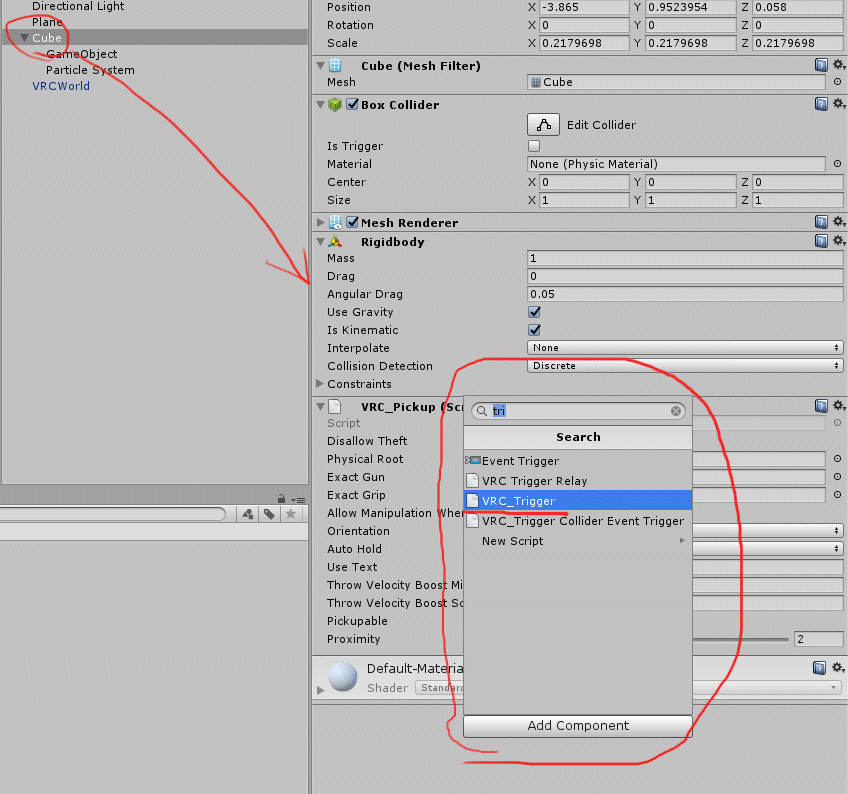Search by label tag icon
This screenshot has width=848, height=794.
pyautogui.click(x=269, y=514)
